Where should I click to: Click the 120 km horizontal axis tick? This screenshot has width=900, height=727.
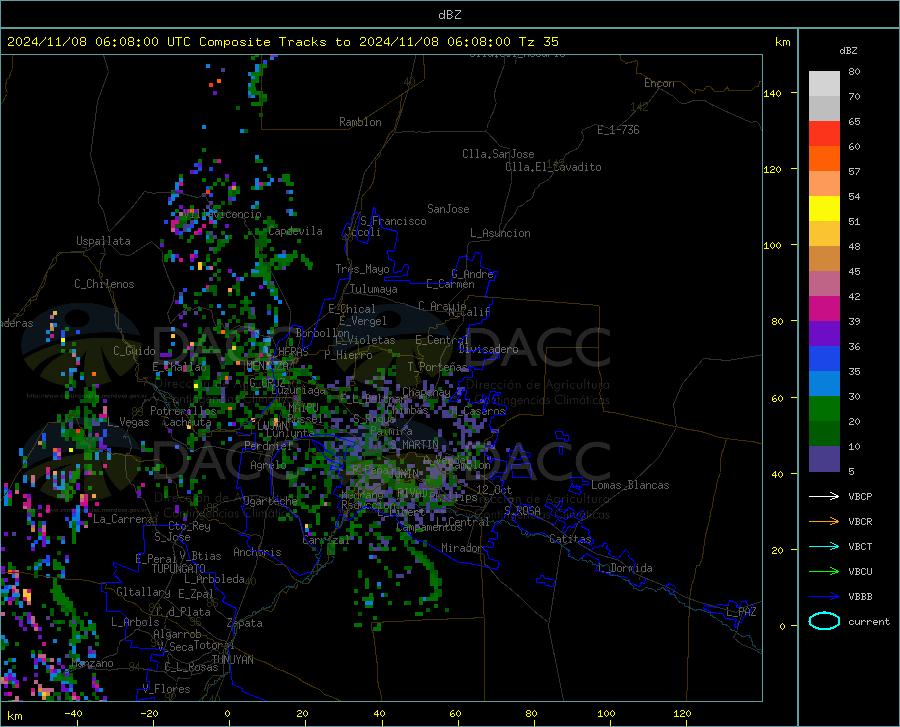682,714
